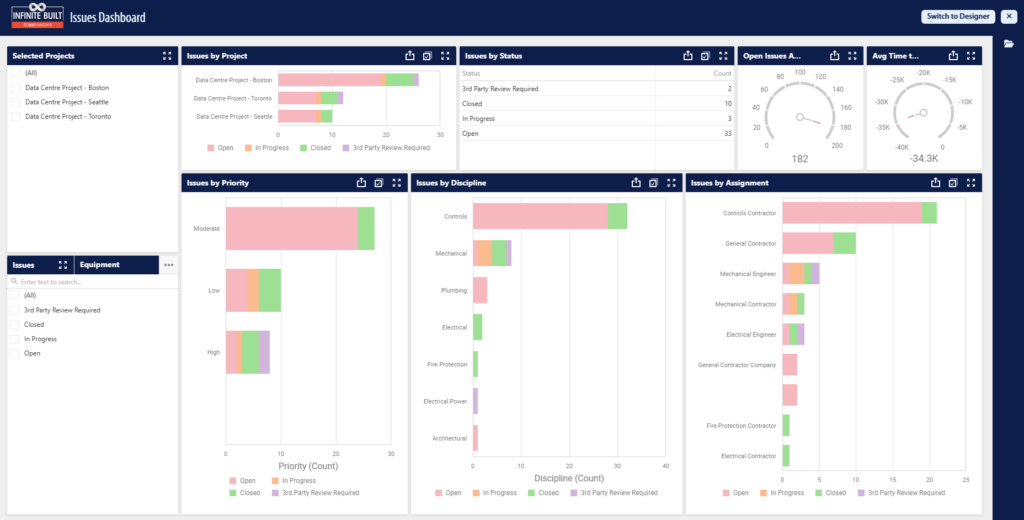The image size is (1024, 520).
Task: Maximize the Selected Projects panel
Action: point(167,56)
